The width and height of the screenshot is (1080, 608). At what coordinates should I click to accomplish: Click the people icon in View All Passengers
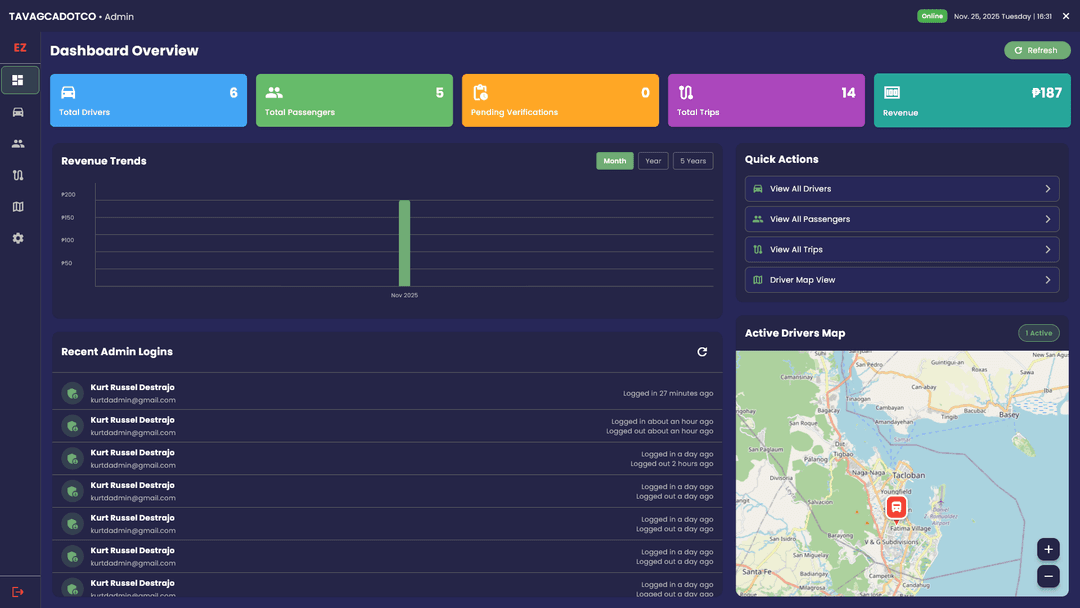(x=758, y=219)
